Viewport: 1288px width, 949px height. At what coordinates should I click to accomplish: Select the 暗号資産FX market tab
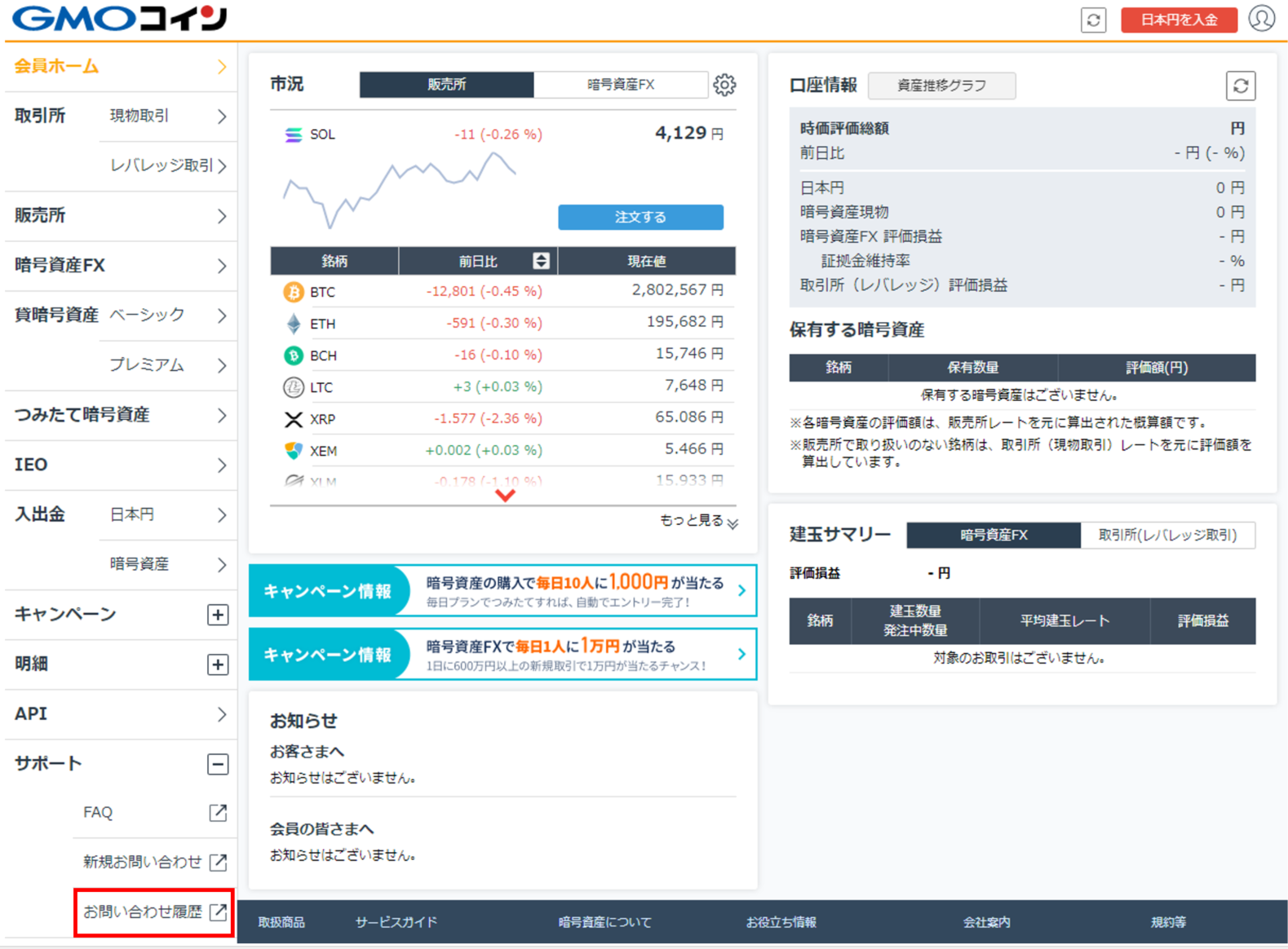621,85
